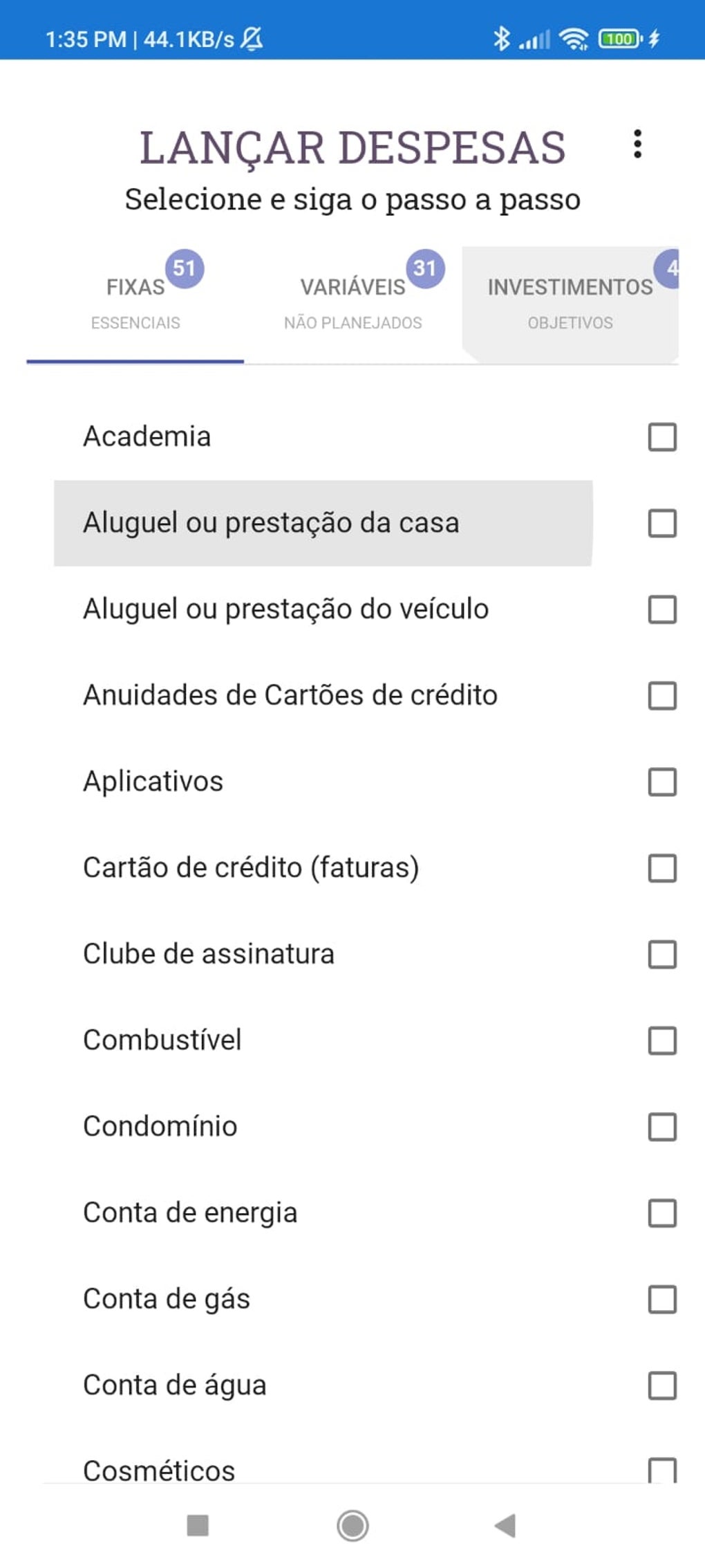Mark the Aplicativos checkbox
The image size is (705, 1568).
662,782
